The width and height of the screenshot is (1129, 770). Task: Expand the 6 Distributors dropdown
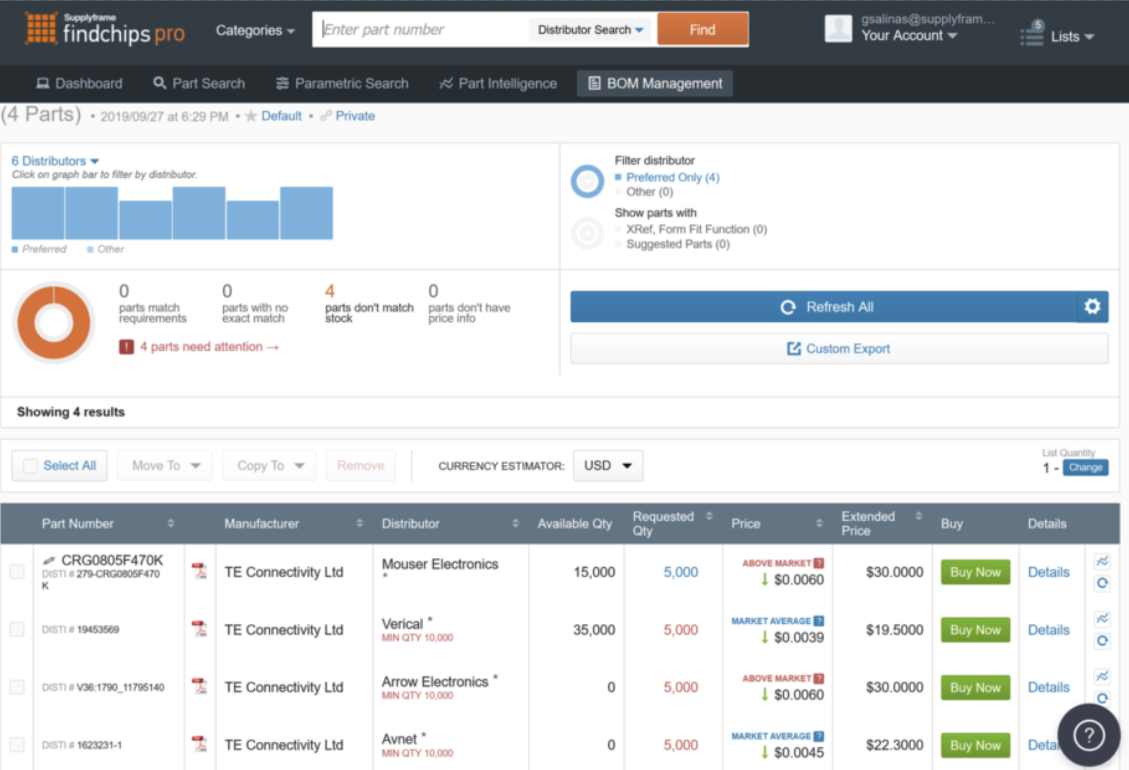(55, 161)
